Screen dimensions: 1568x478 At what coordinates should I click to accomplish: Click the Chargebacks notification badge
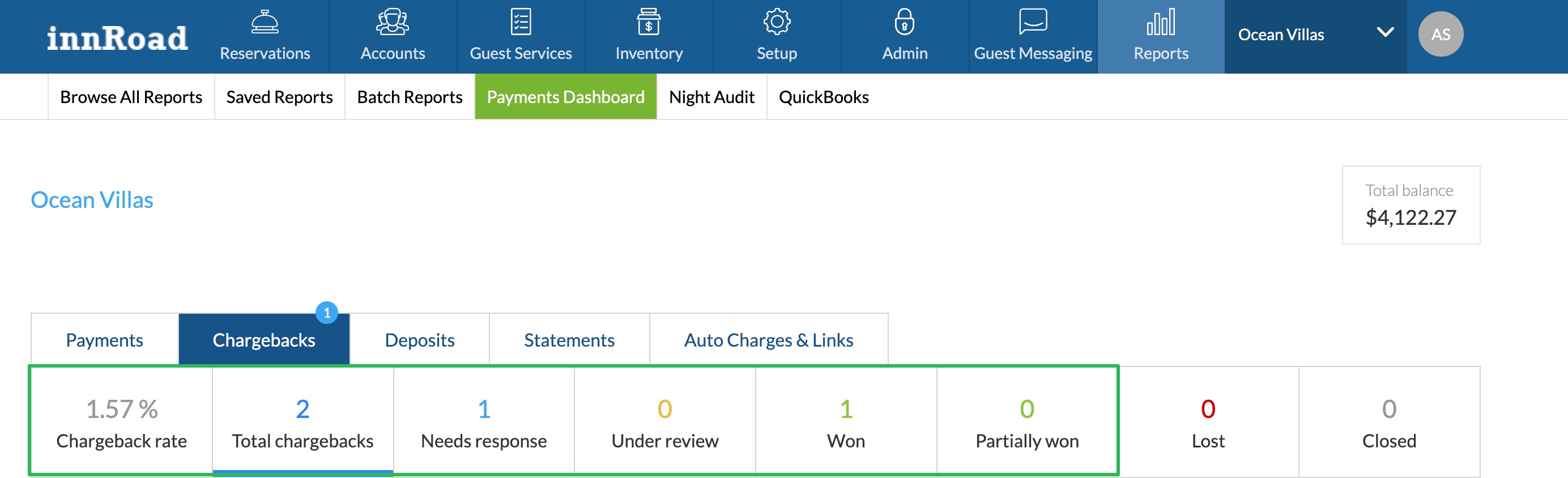(x=327, y=313)
